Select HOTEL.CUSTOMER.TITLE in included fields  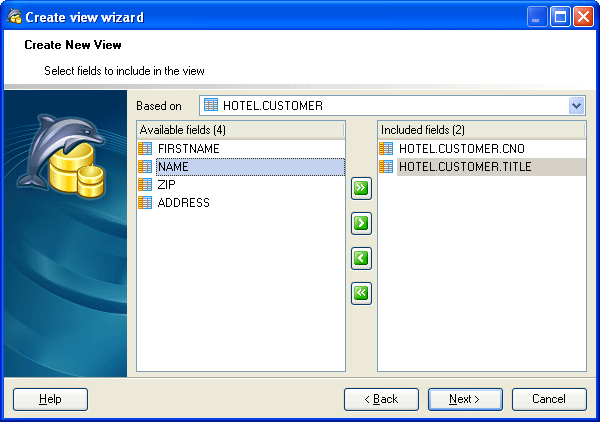click(x=464, y=167)
